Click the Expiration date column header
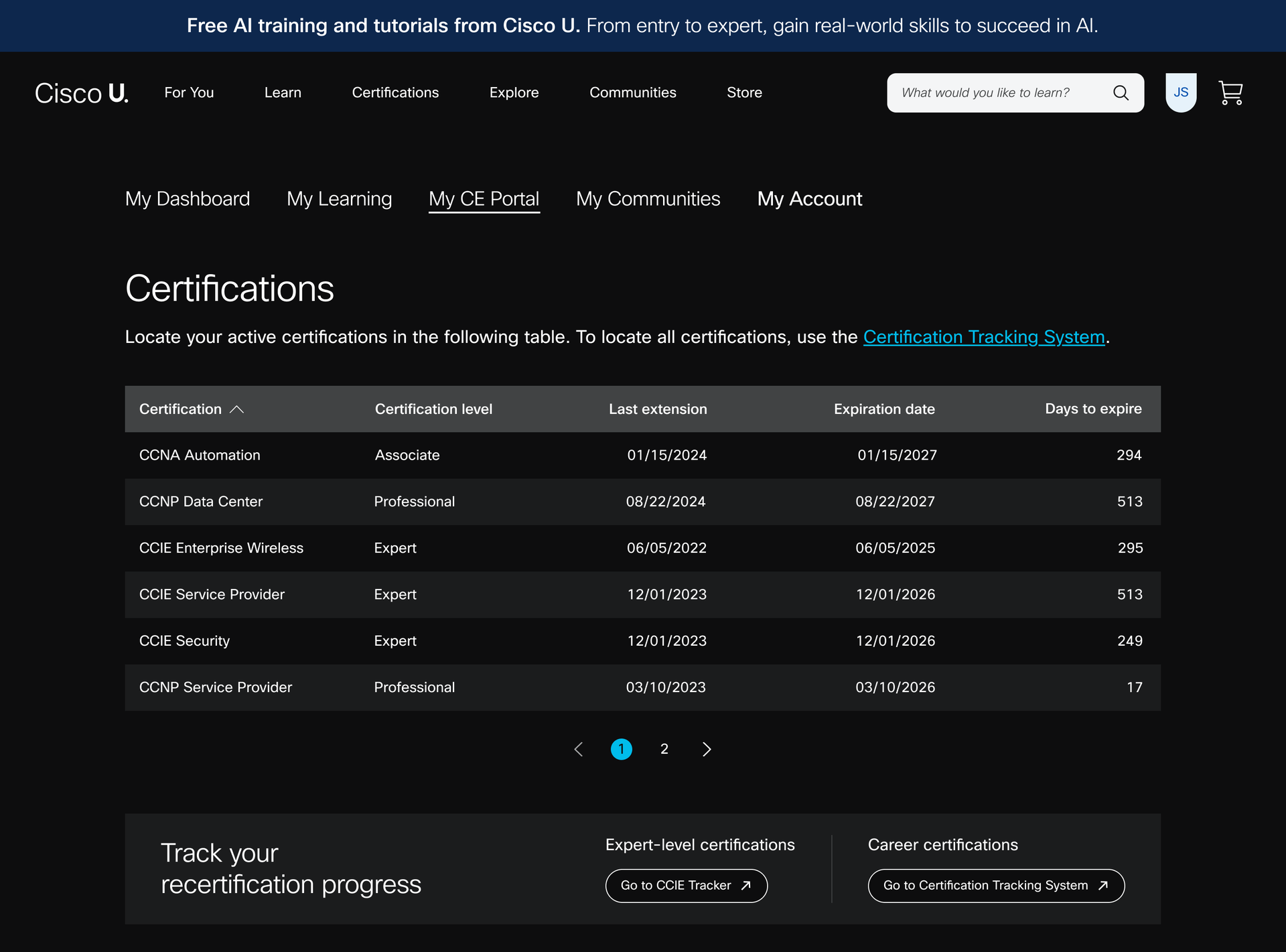The image size is (1286, 952). [884, 409]
